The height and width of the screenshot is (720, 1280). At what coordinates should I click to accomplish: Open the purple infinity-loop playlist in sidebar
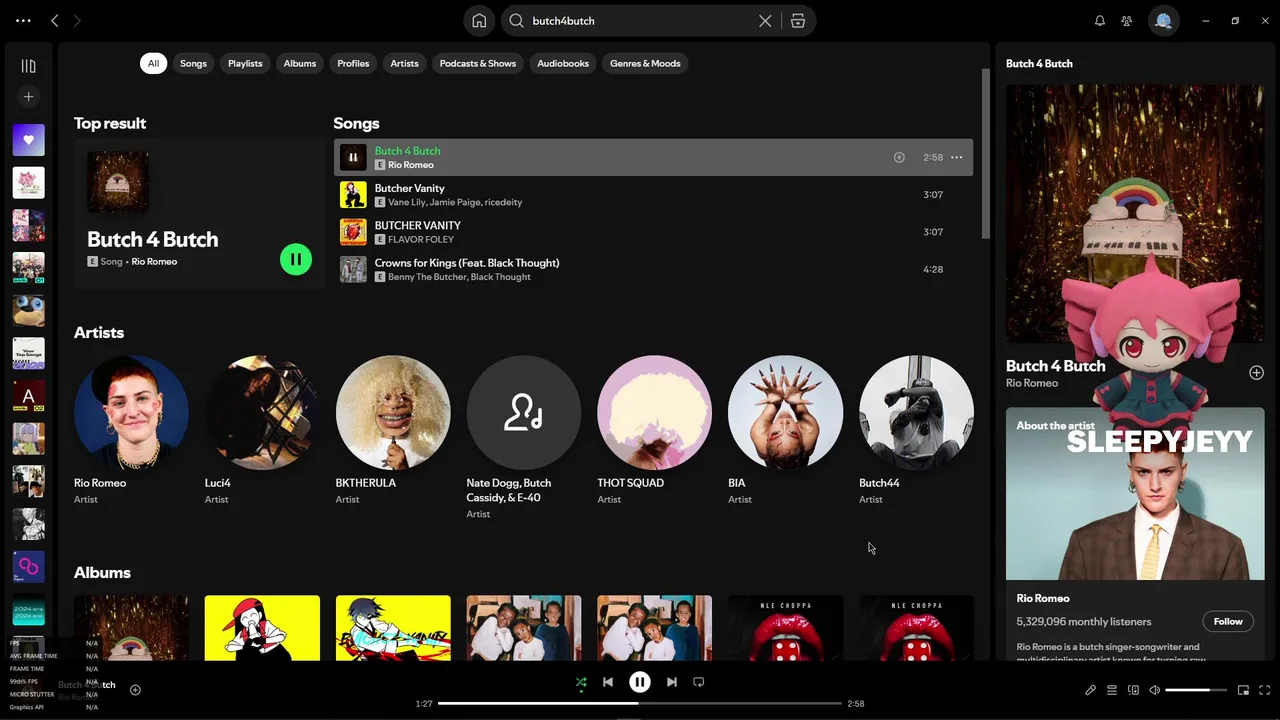28,567
